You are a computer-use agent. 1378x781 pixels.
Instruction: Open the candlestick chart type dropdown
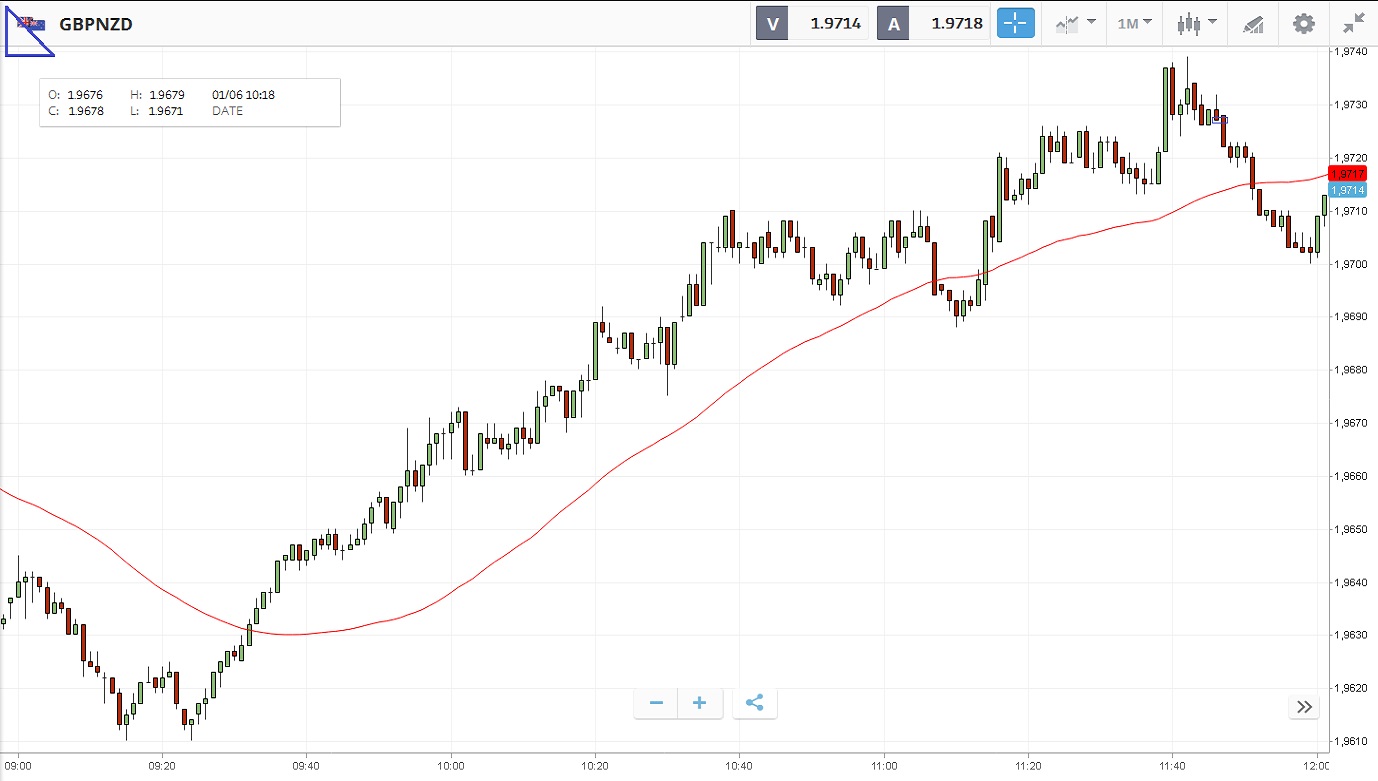pos(1196,23)
